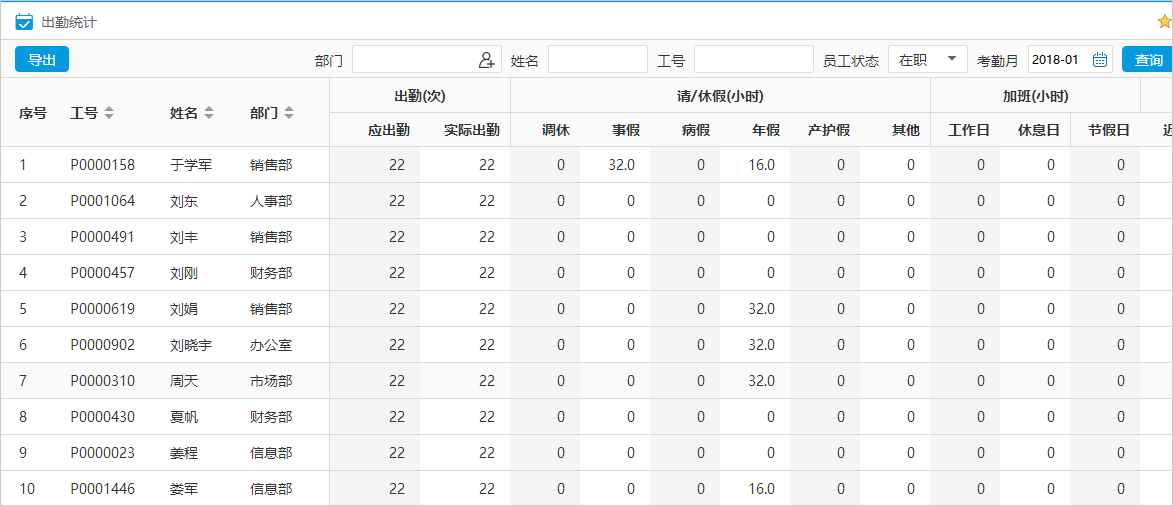The width and height of the screenshot is (1173, 506).
Task: Expand the 员工状态 dropdown showing 在职
Action: (927, 60)
